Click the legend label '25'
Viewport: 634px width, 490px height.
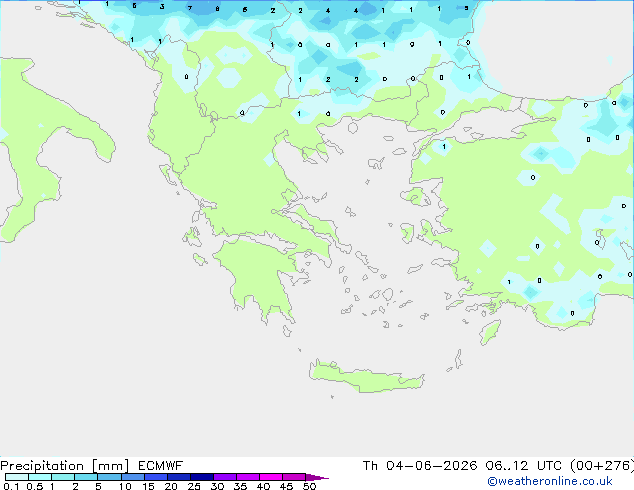194,486
